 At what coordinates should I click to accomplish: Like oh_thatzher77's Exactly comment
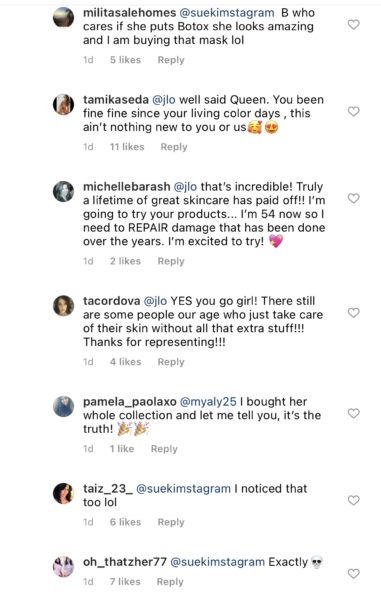pos(353,574)
